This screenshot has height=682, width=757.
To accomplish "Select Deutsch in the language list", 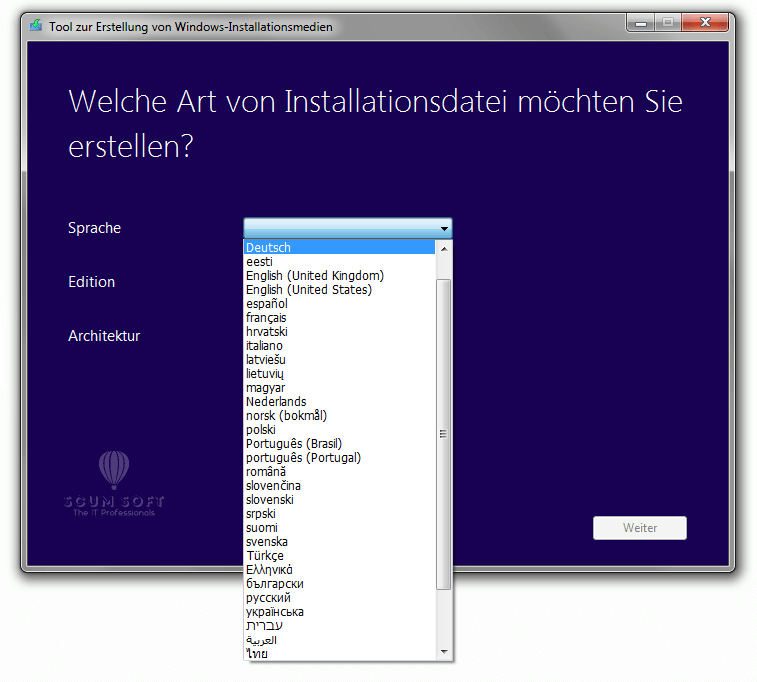I will point(339,248).
